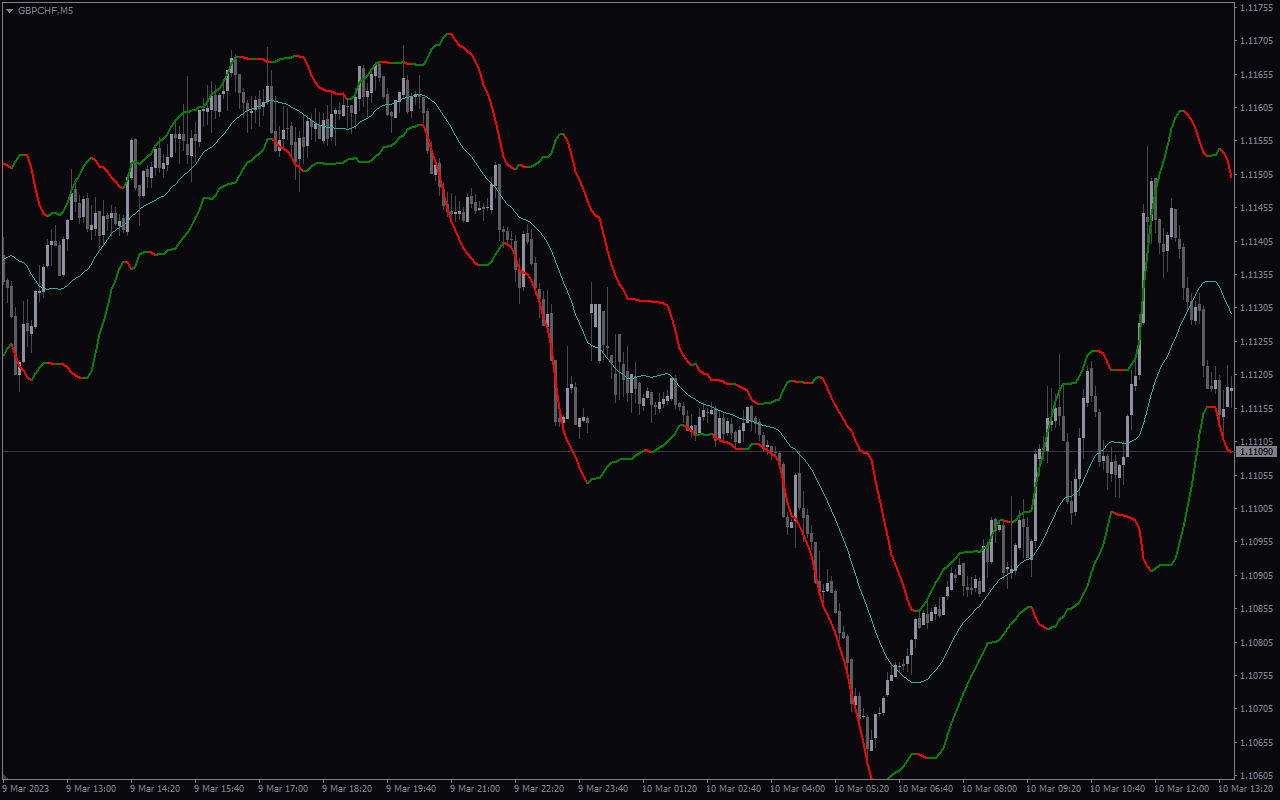Click price level 1.10655 on the axis
The image size is (1280, 800).
1256,742
